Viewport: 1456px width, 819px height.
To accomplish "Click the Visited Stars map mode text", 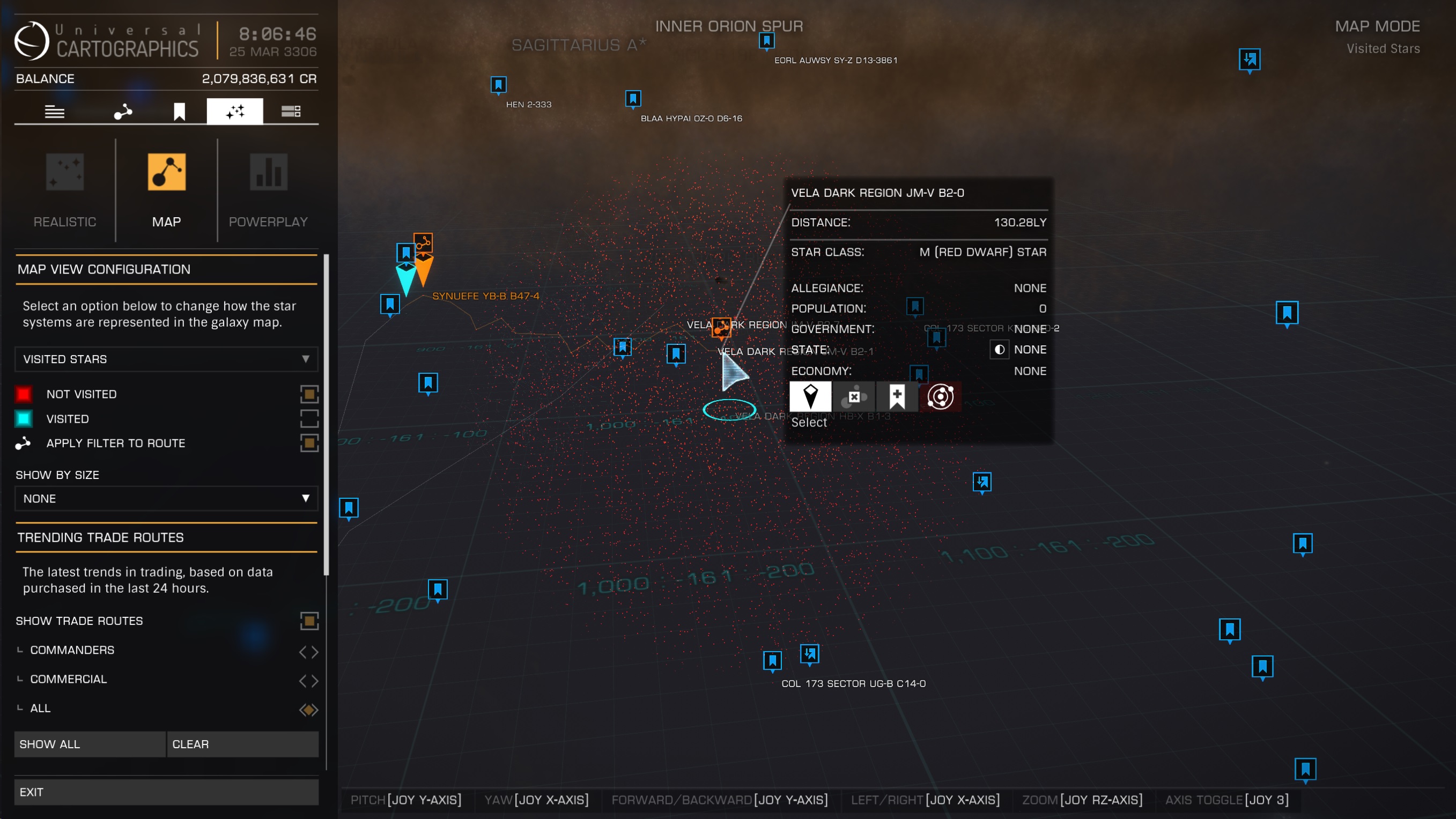I will (1383, 49).
